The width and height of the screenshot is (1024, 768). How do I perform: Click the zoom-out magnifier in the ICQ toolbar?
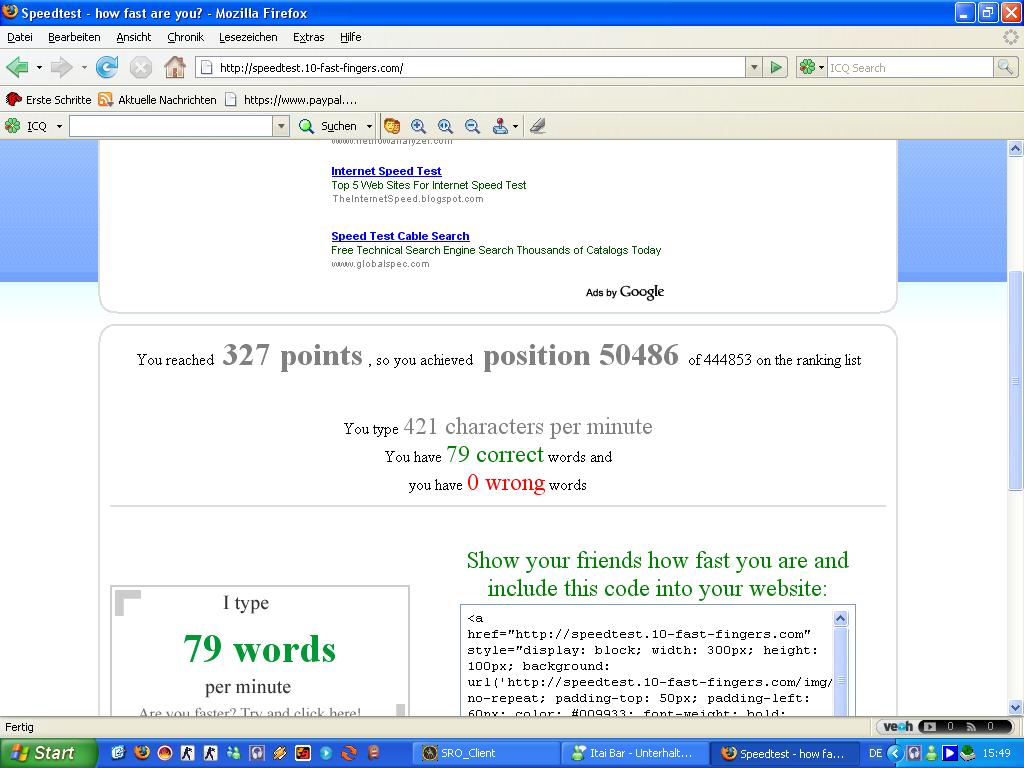(x=472, y=126)
